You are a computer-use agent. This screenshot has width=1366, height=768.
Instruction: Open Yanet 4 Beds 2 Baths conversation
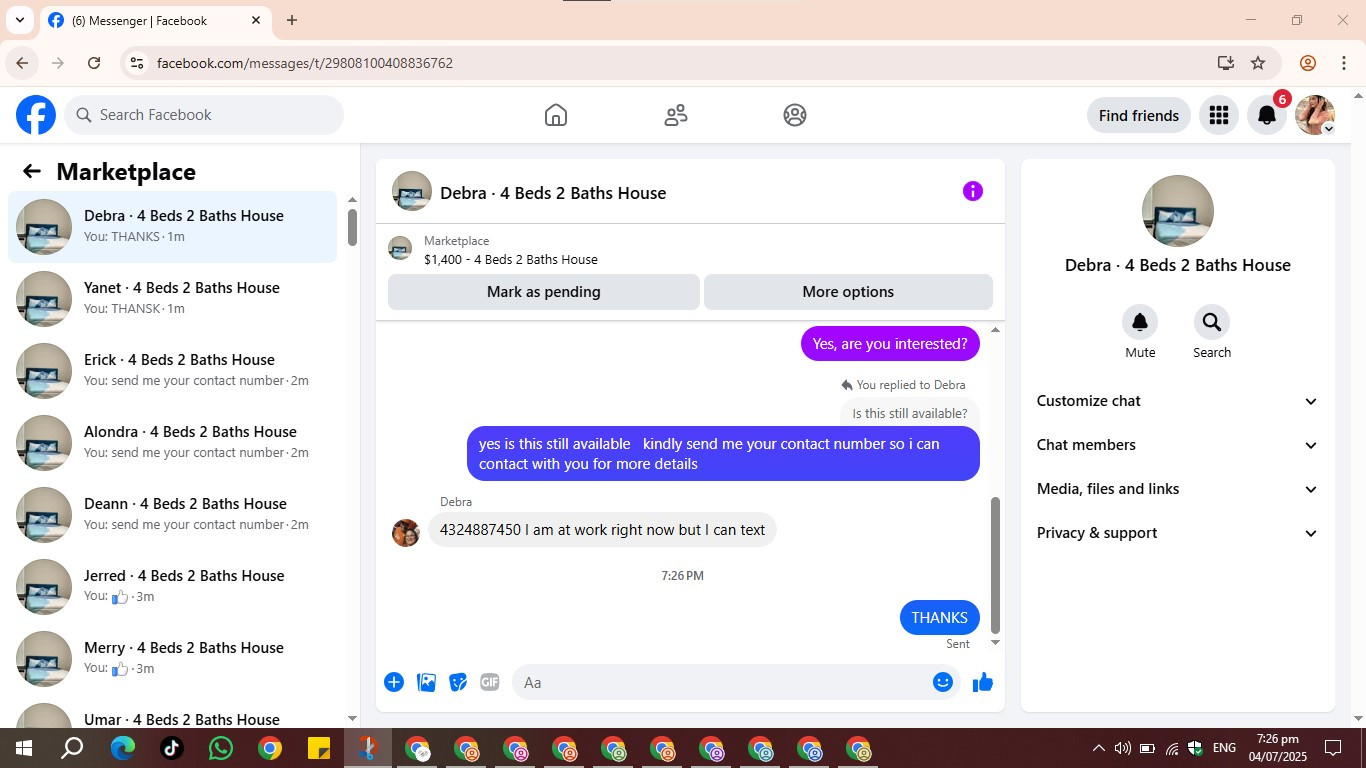(173, 299)
